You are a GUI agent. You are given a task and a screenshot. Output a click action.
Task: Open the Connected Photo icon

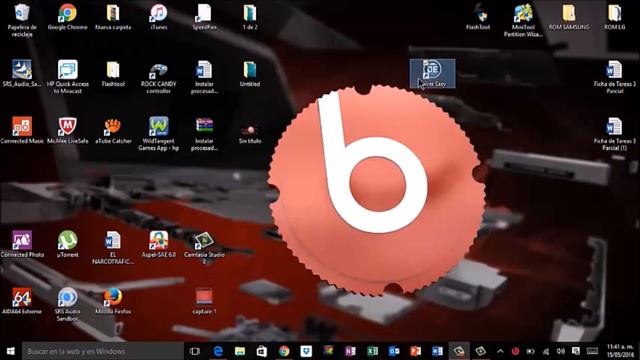click(x=22, y=244)
